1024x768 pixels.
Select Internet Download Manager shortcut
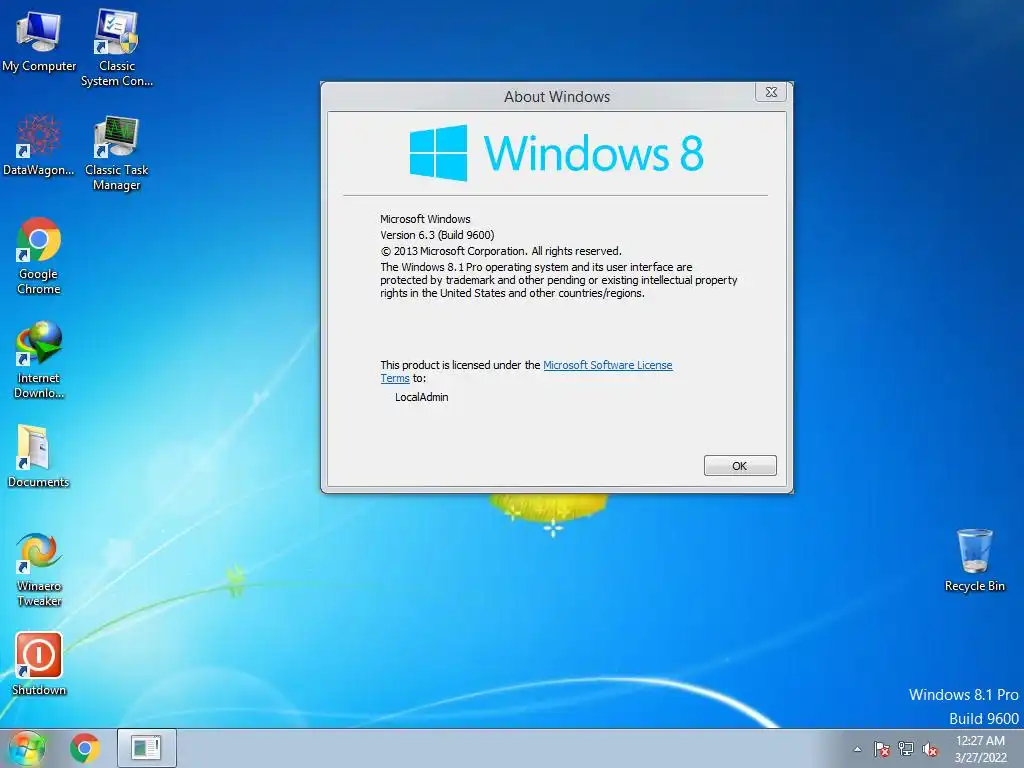click(39, 359)
